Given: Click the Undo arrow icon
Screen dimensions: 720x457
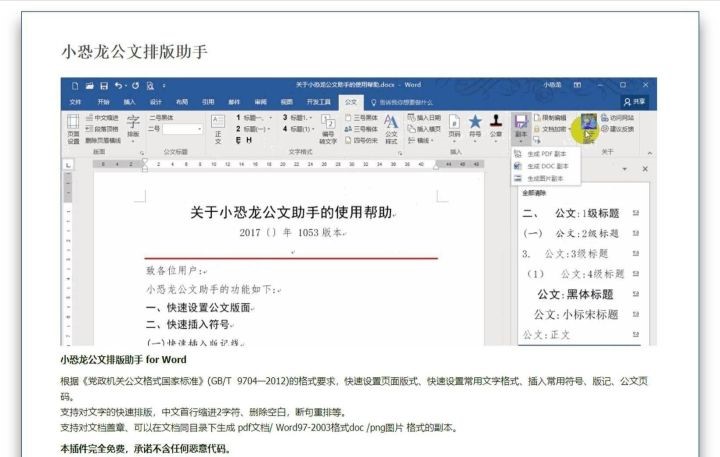Looking at the screenshot, I should [118, 86].
